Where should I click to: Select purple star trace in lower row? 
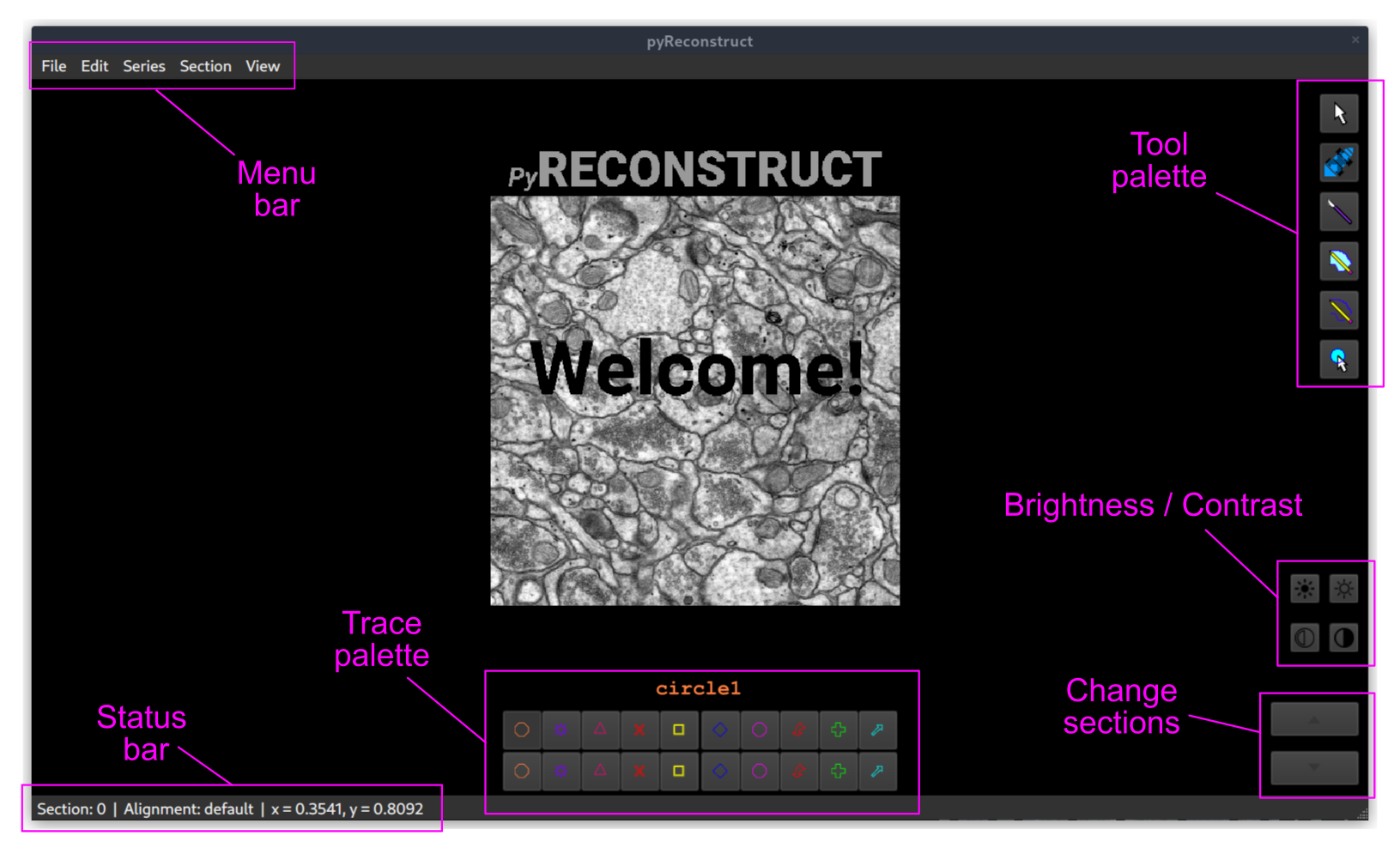tap(561, 771)
